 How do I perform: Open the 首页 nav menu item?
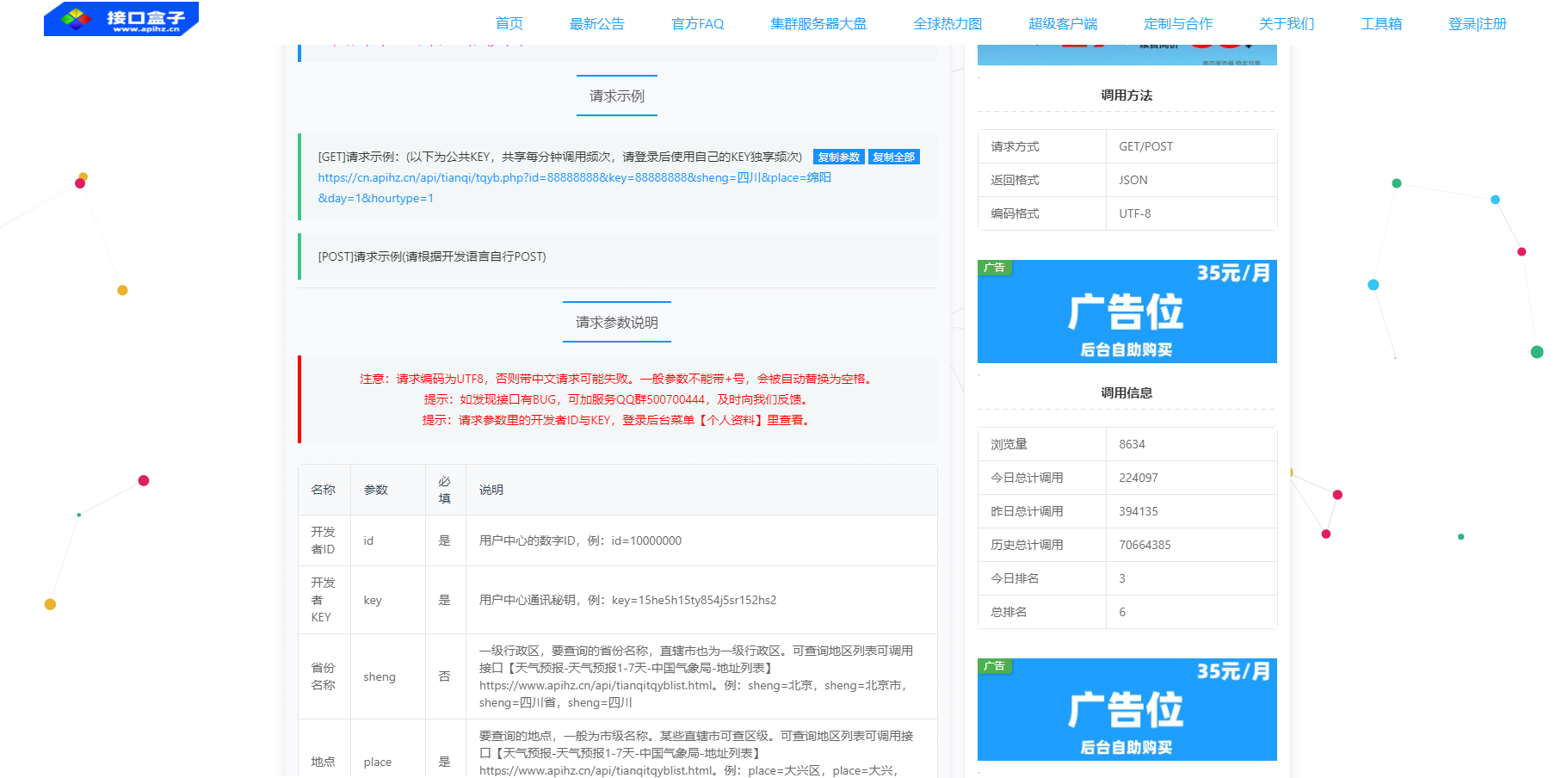(509, 24)
